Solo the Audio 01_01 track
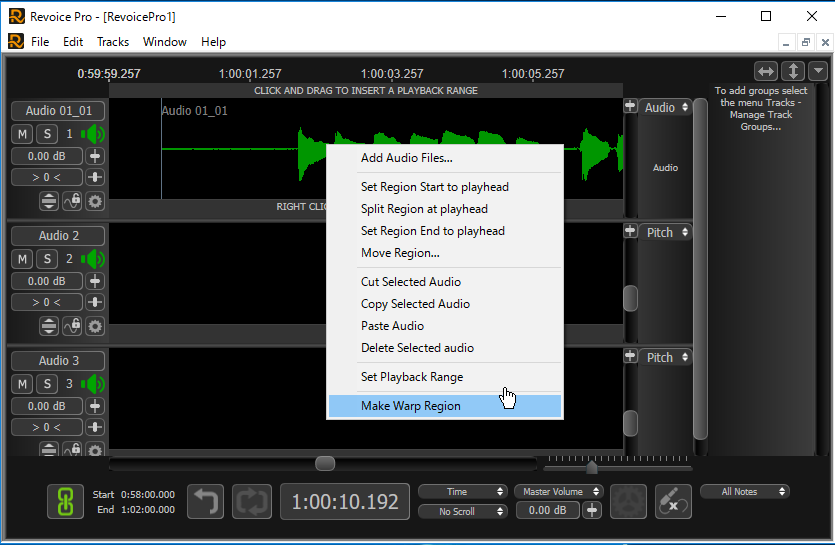This screenshot has height=545, width=835. pyautogui.click(x=47, y=134)
